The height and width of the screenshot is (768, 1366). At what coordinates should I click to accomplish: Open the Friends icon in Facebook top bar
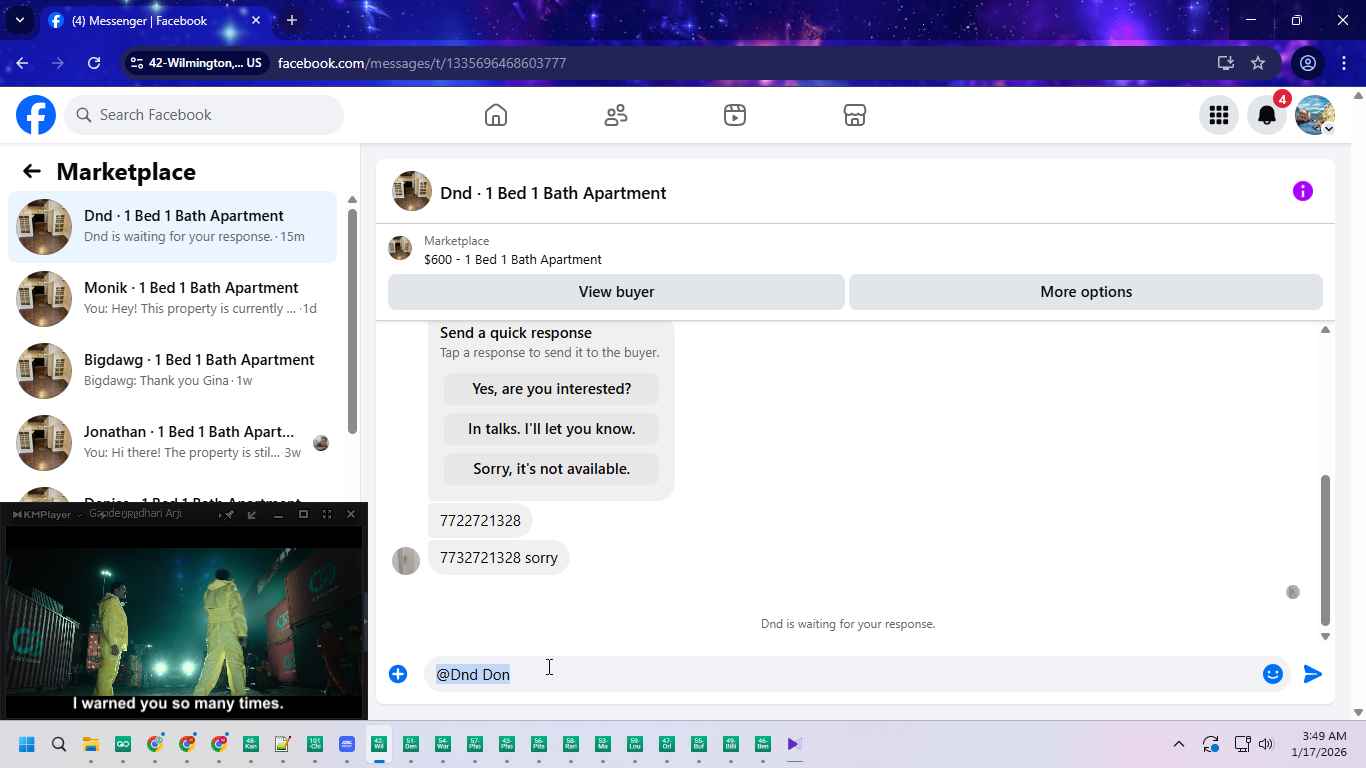click(x=616, y=115)
